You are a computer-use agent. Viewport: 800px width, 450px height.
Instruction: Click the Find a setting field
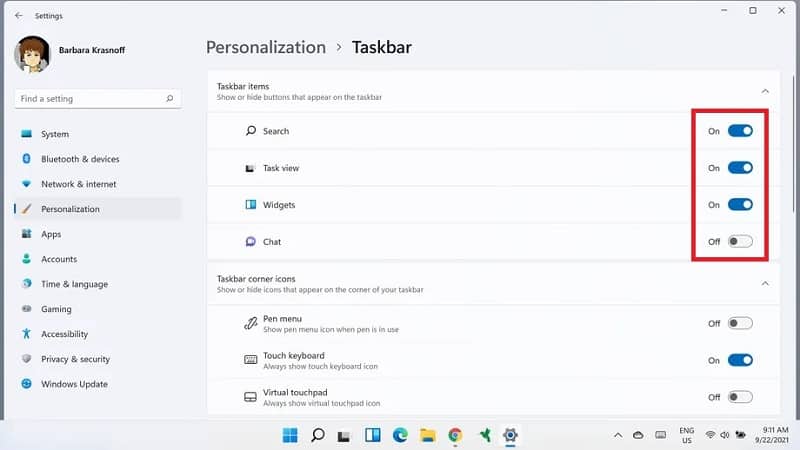[x=97, y=98]
